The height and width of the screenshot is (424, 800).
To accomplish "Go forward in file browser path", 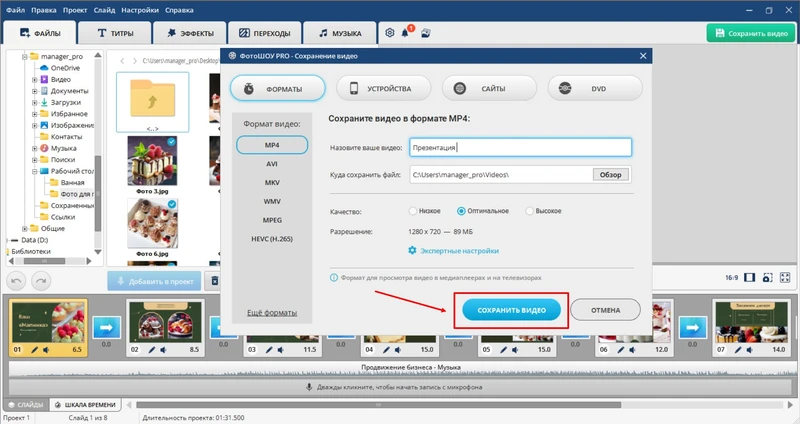I will [135, 61].
